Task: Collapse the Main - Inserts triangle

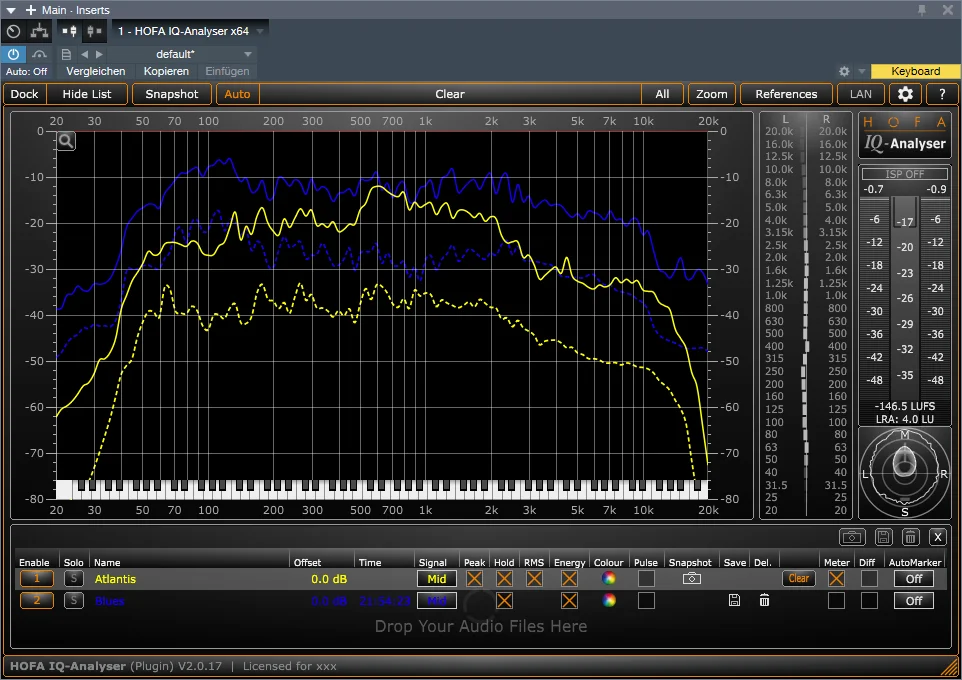Action: click(11, 10)
